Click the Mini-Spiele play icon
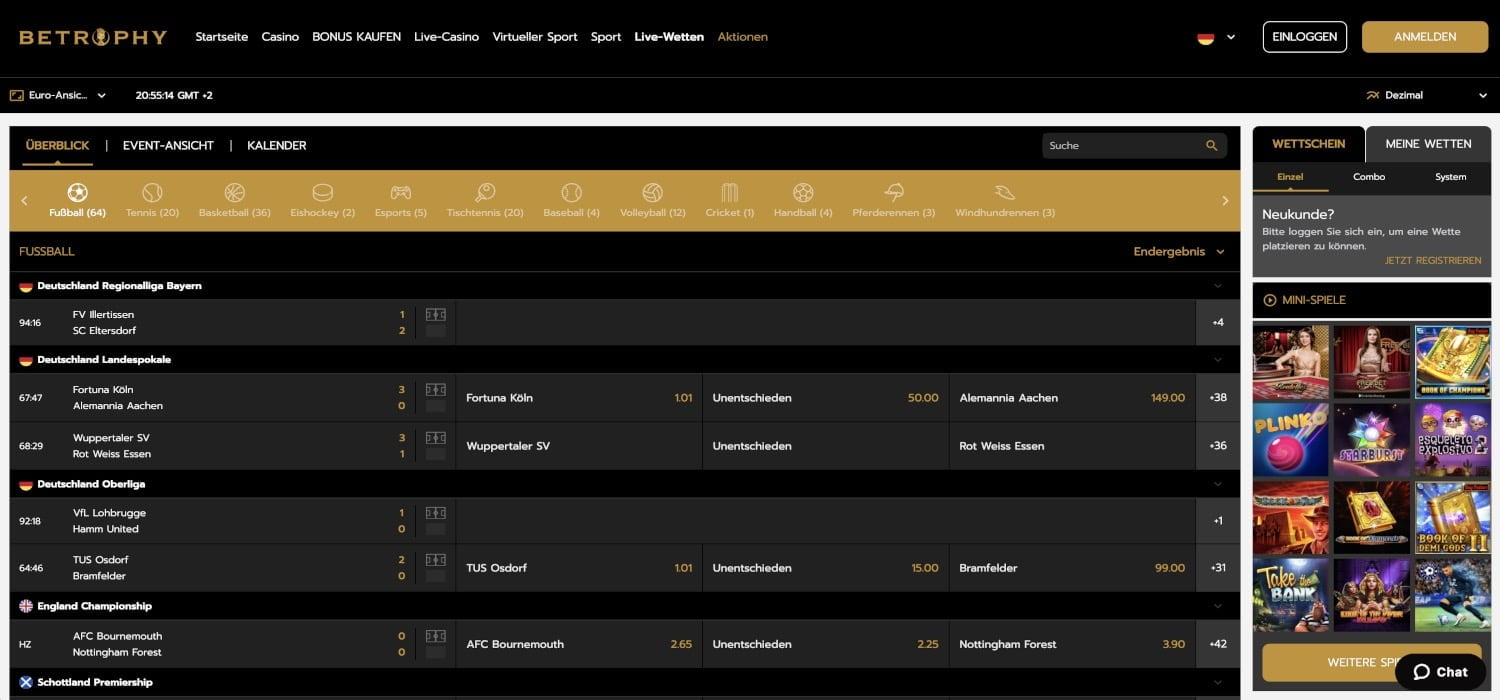1500x700 pixels. coord(1270,300)
